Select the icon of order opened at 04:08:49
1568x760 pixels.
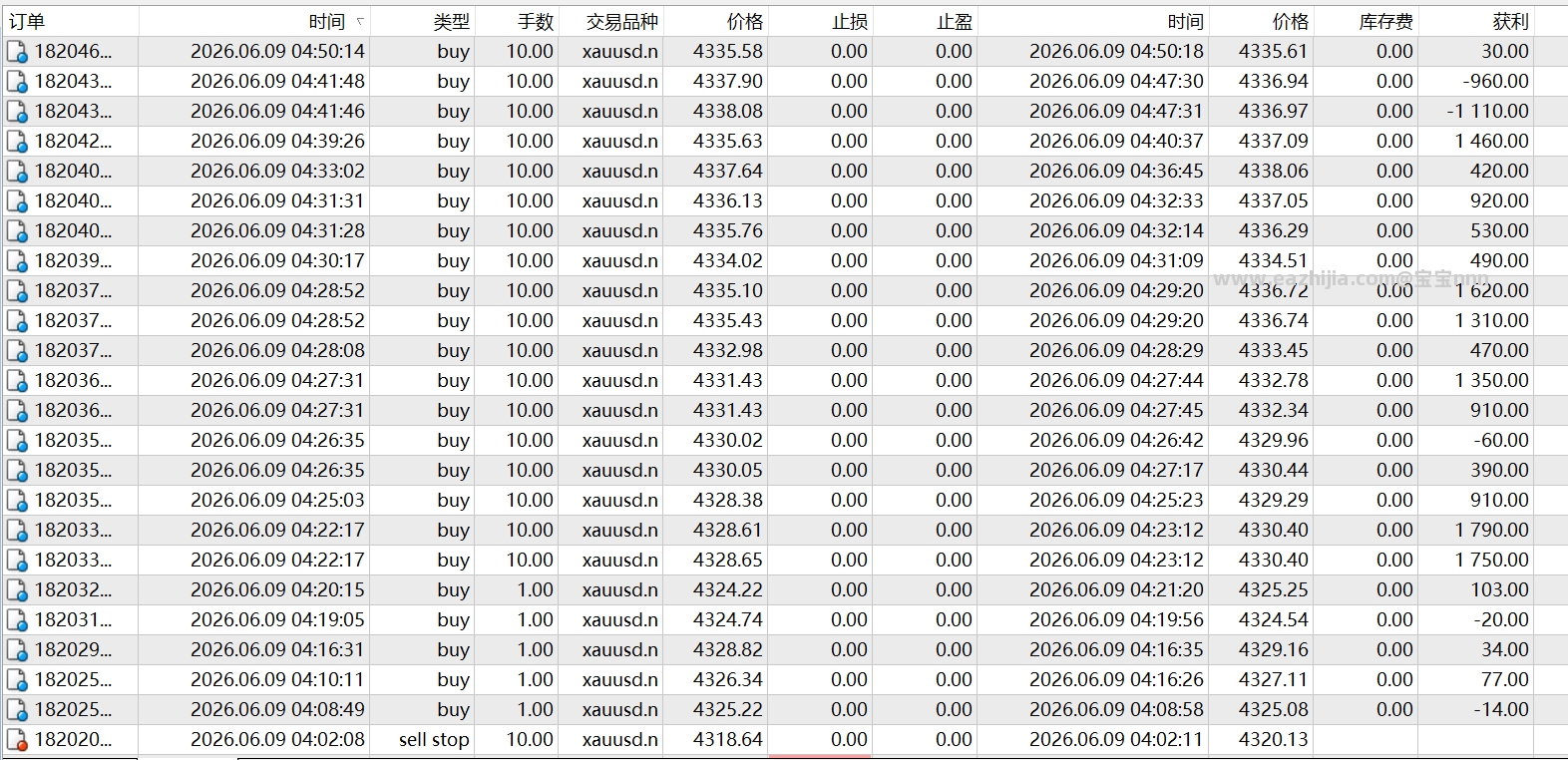tap(17, 710)
